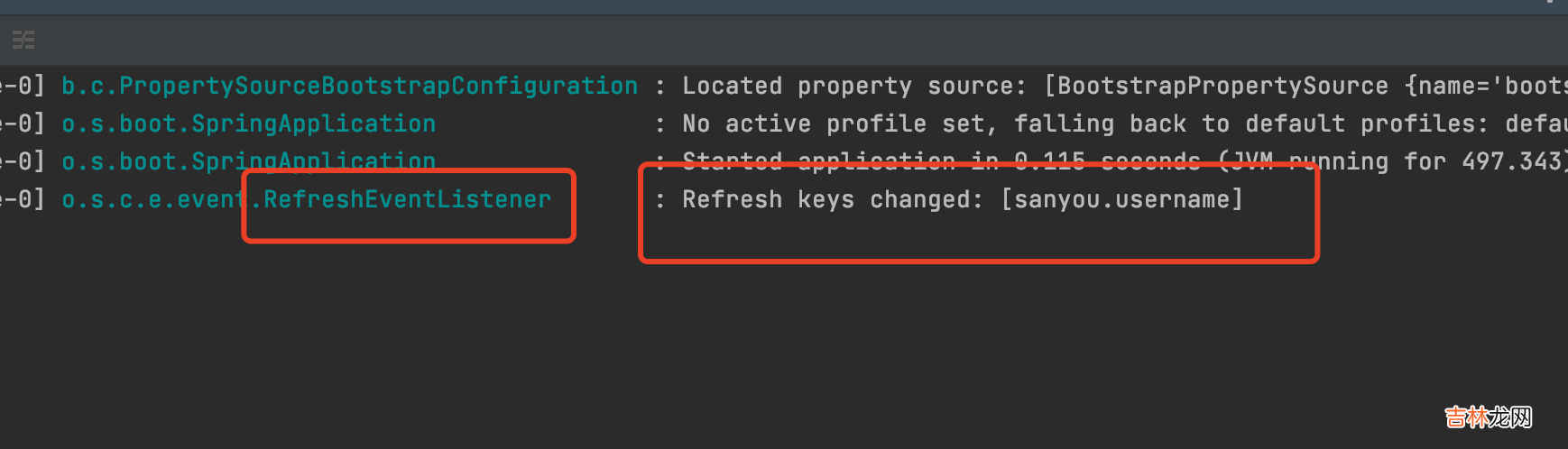Toggle the soft-wrap icon in console toolbar
The height and width of the screenshot is (449, 1568).
coord(23,40)
